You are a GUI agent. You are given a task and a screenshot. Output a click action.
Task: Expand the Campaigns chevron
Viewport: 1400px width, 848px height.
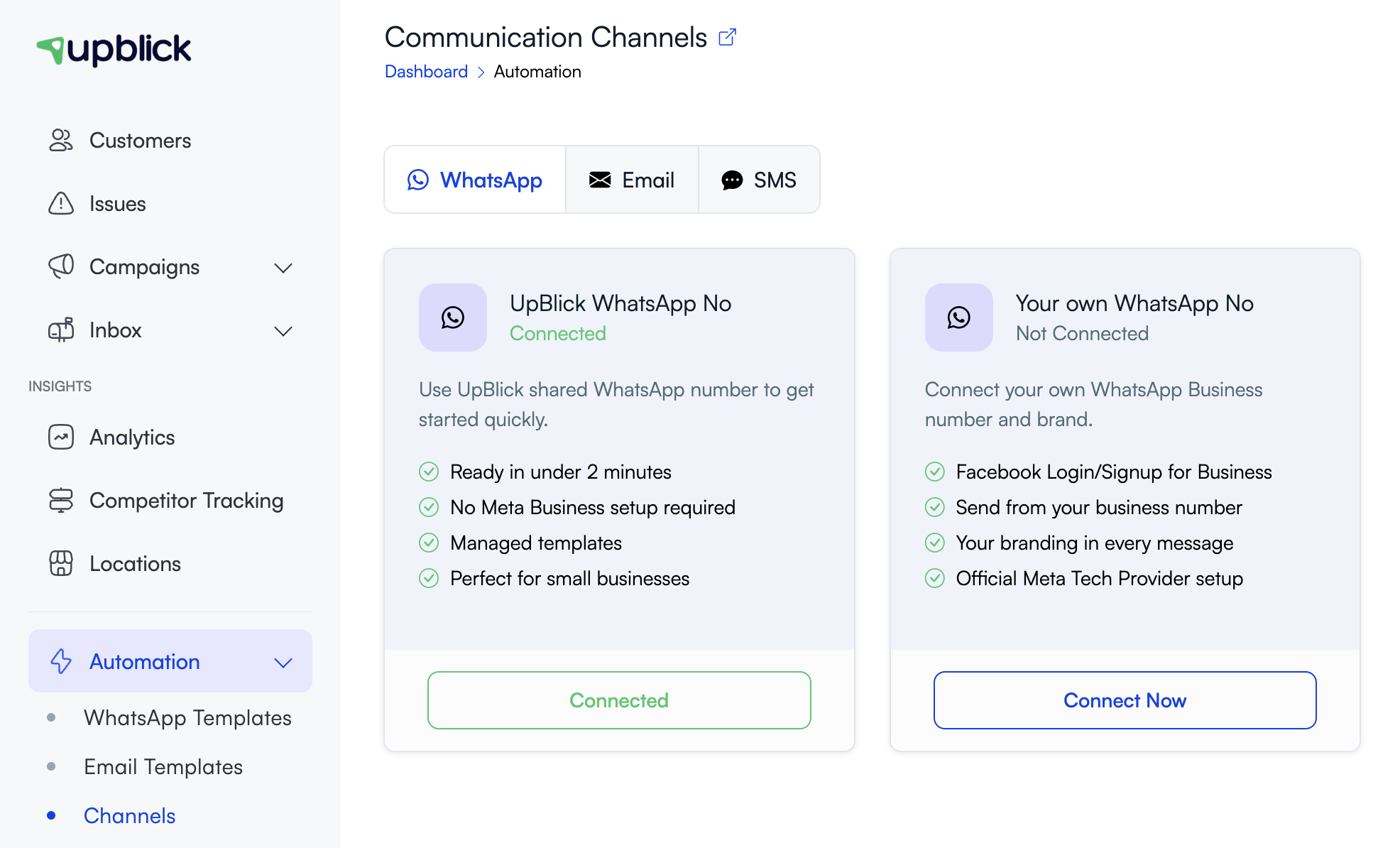coord(283,268)
